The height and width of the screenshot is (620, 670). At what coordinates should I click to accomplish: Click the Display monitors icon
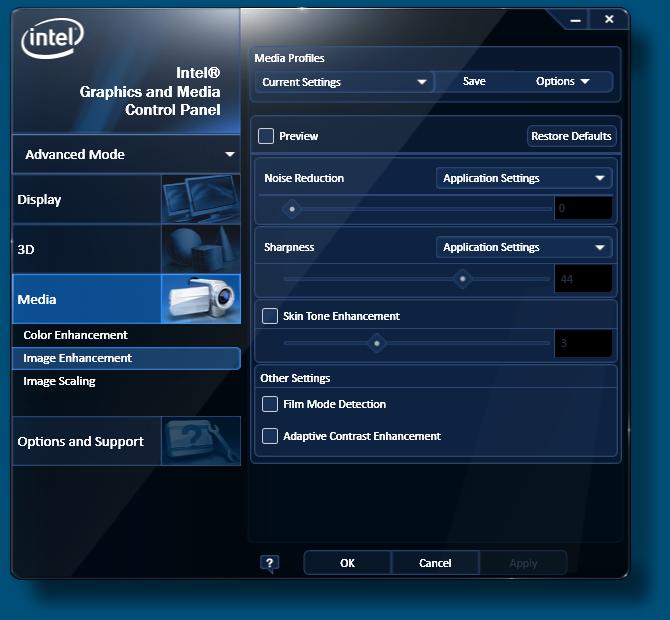[201, 199]
